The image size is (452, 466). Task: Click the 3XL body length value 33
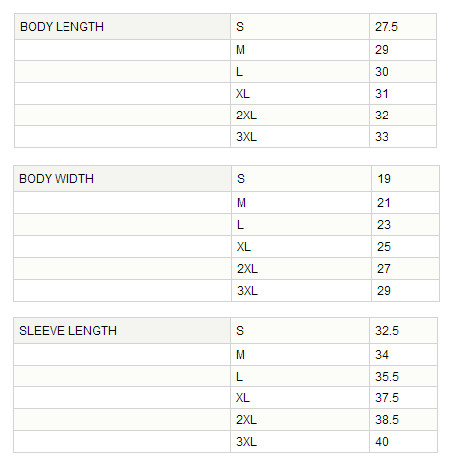(x=382, y=137)
